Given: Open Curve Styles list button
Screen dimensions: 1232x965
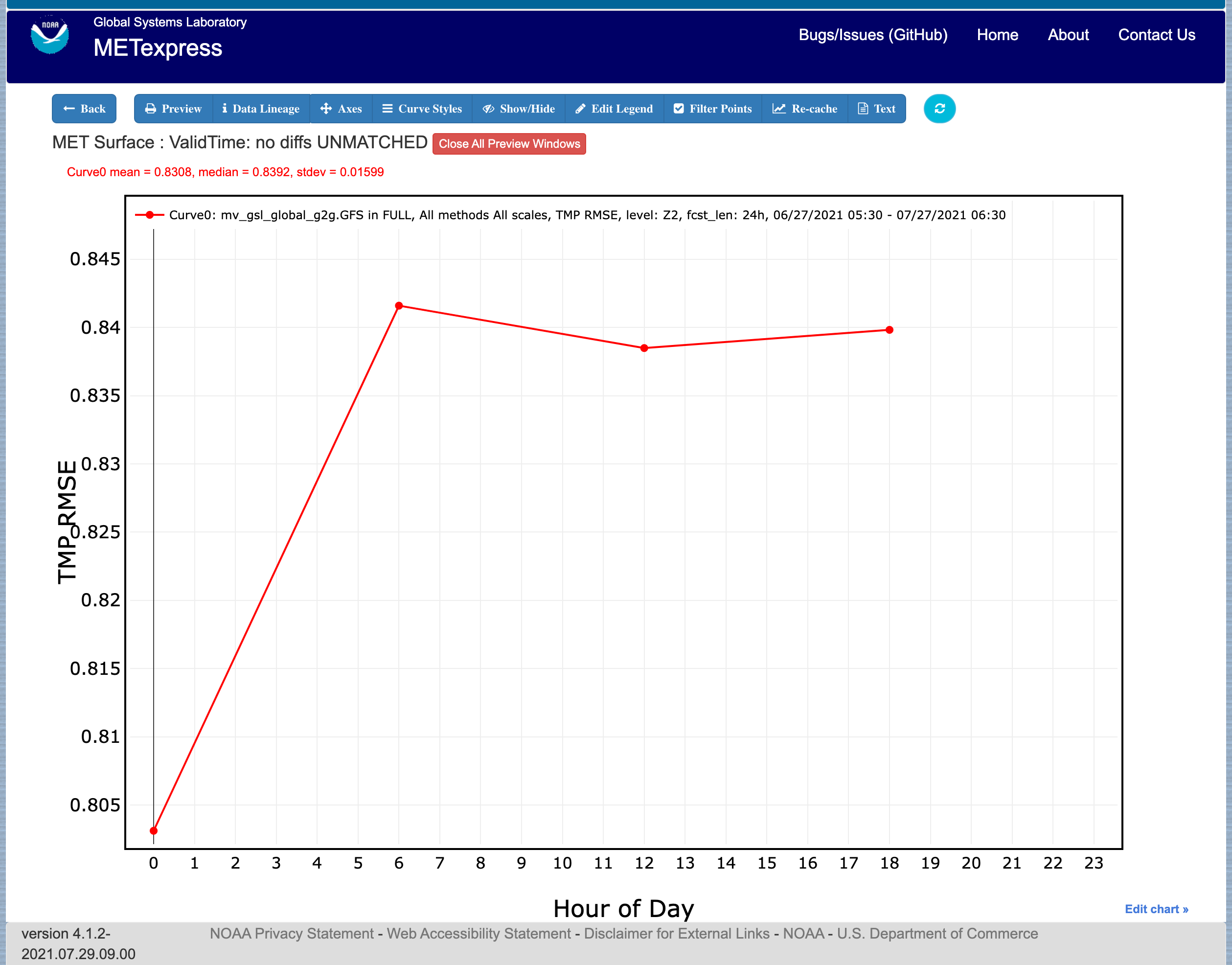Looking at the screenshot, I should click(422, 109).
